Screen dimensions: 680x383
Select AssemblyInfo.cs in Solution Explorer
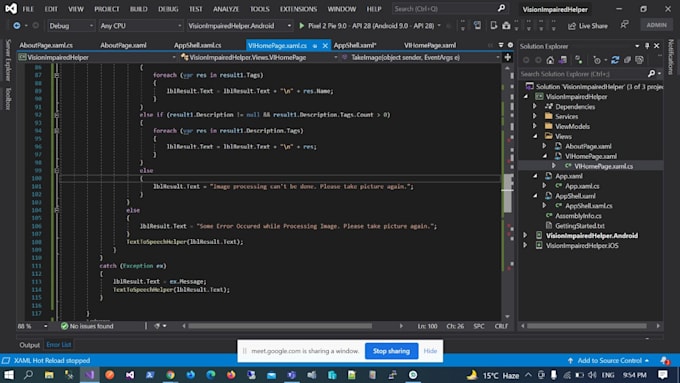click(x=578, y=216)
